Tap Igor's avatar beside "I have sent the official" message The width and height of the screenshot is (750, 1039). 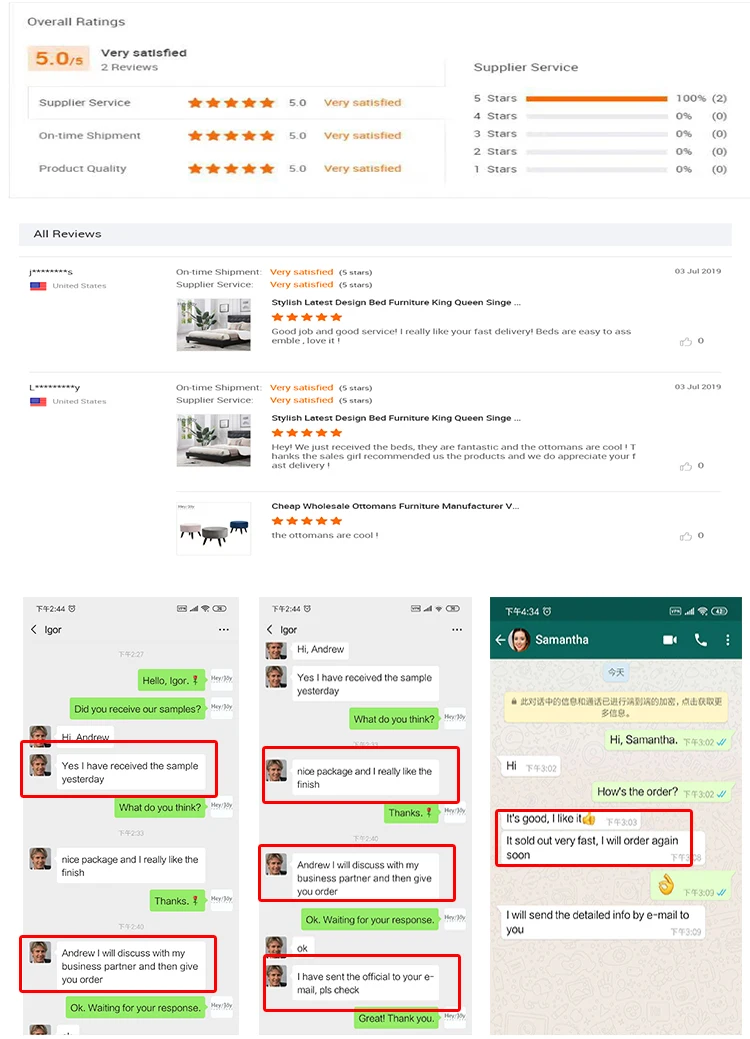276,975
